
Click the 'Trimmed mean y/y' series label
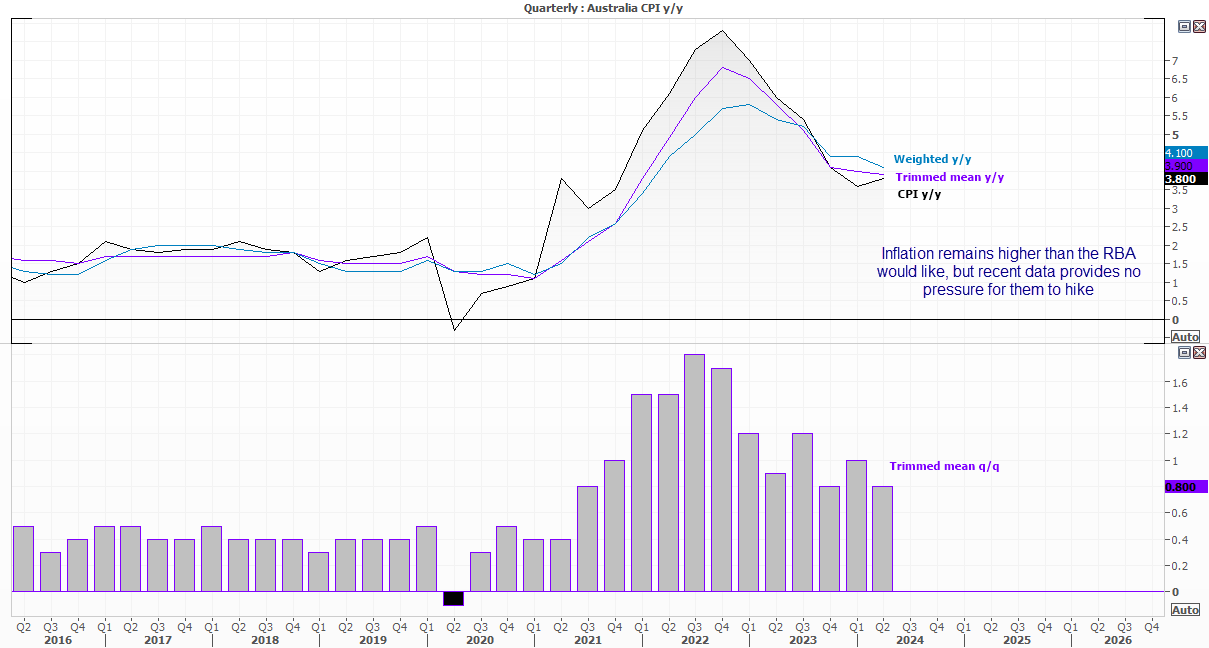click(950, 177)
